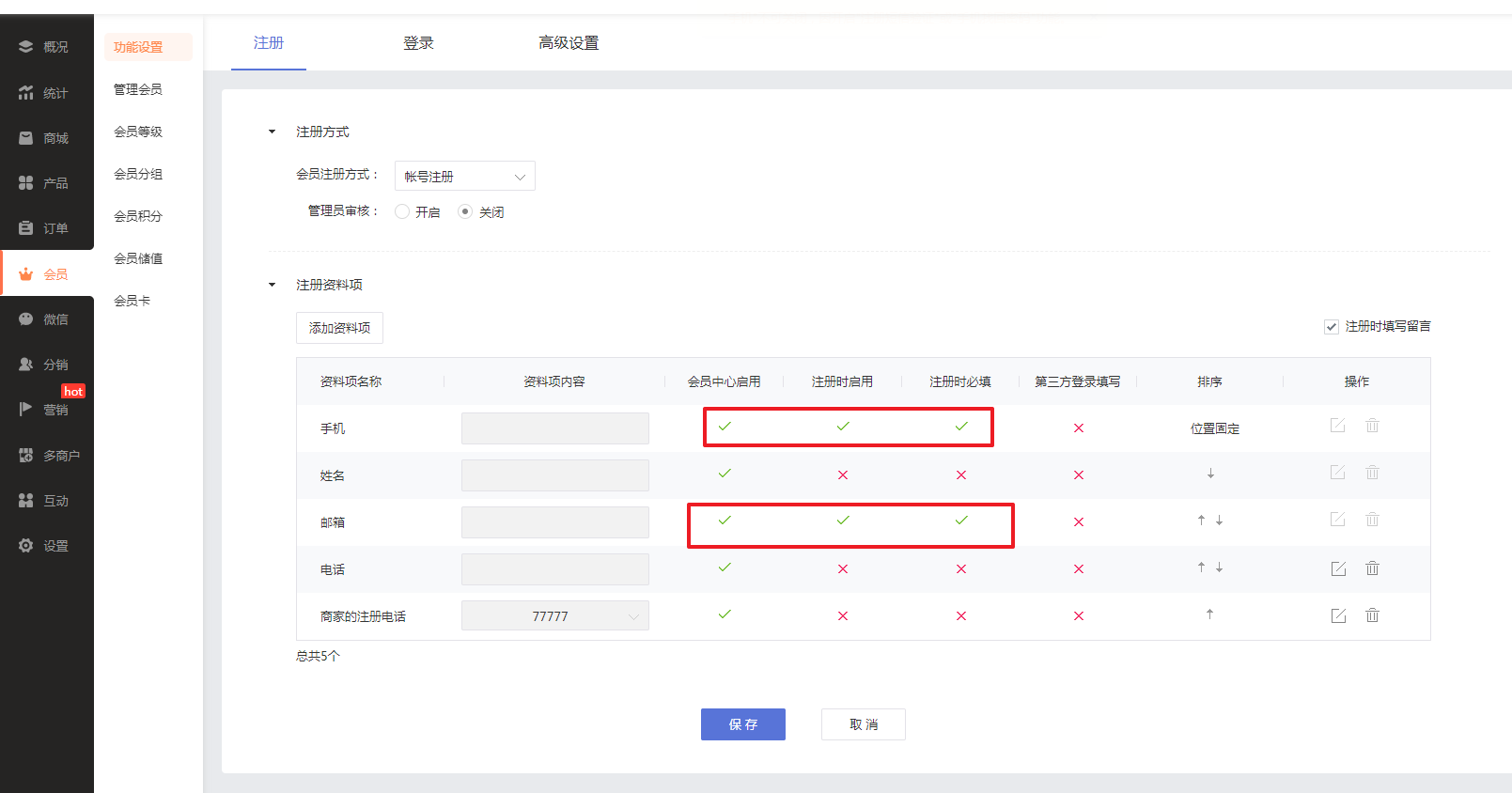Delete the 电话 row with trash icon

point(1372,568)
